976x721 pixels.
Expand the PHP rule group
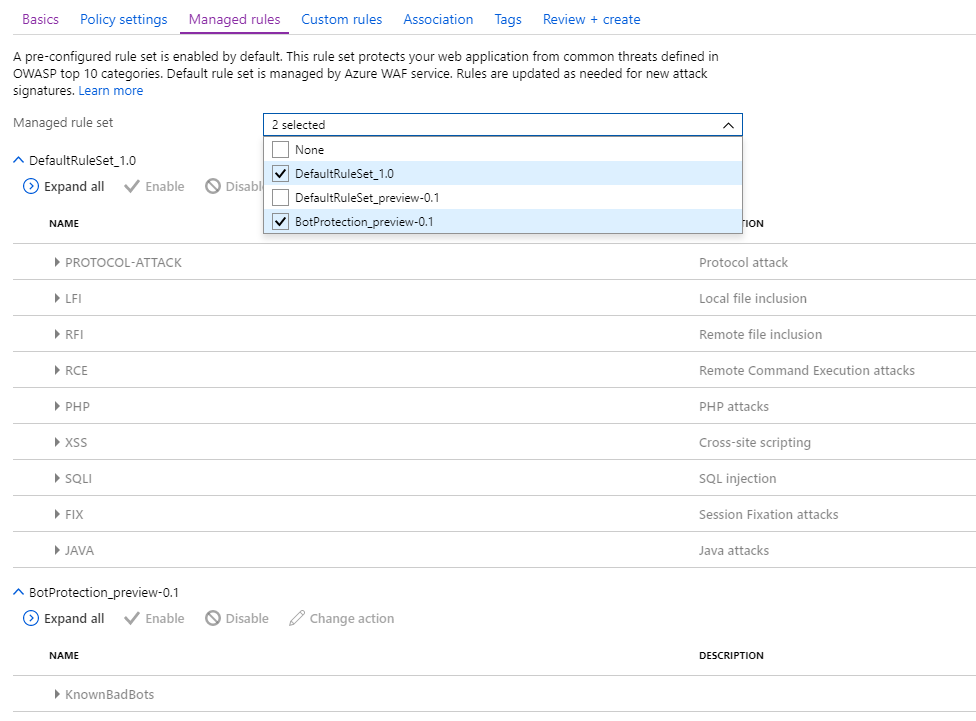tap(57, 407)
